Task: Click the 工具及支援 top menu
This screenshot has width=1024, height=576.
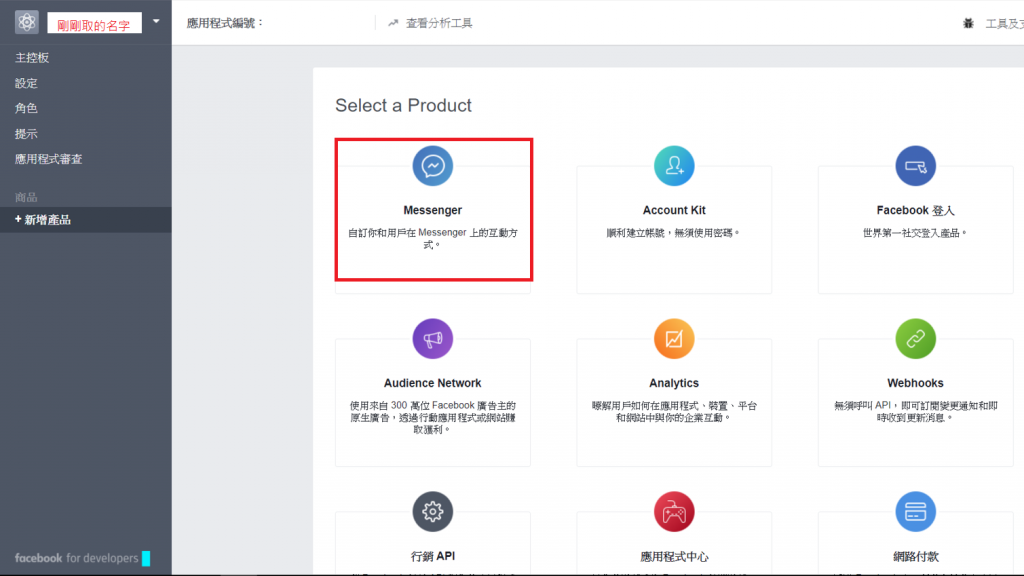Action: click(1004, 24)
